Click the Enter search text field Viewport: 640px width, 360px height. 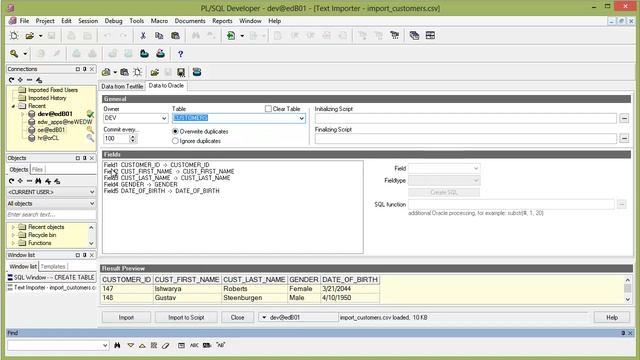point(51,214)
